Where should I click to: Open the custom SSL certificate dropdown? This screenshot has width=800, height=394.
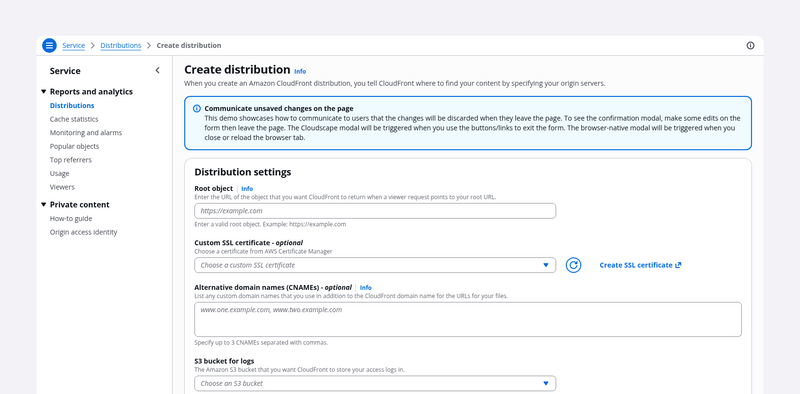click(x=375, y=265)
